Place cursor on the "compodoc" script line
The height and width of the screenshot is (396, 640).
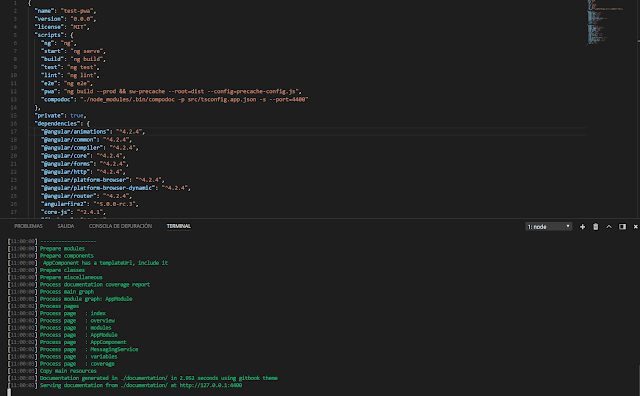pos(175,100)
